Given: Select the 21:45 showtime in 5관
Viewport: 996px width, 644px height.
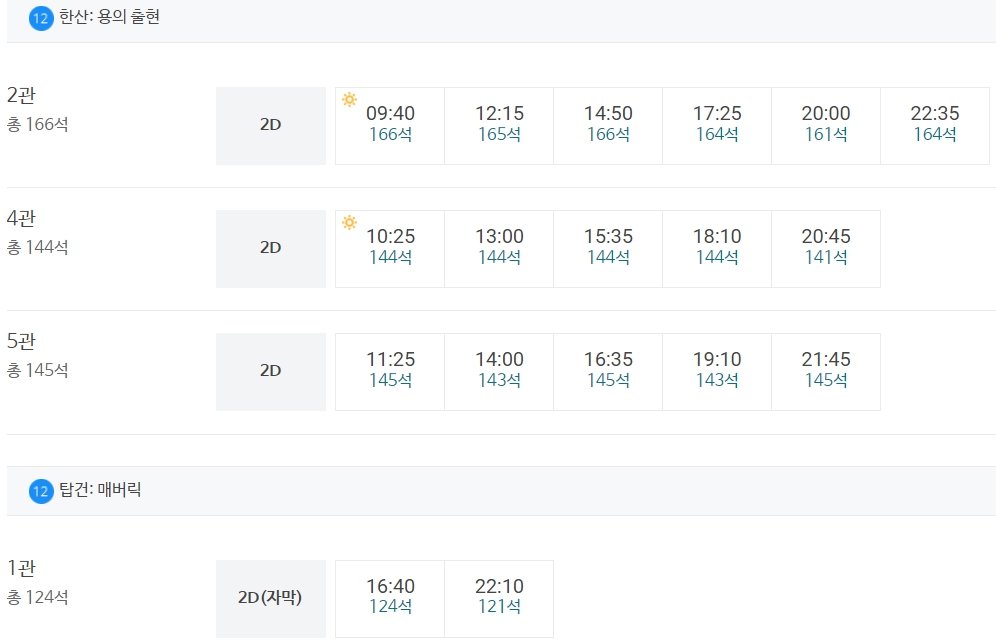Looking at the screenshot, I should (x=826, y=371).
